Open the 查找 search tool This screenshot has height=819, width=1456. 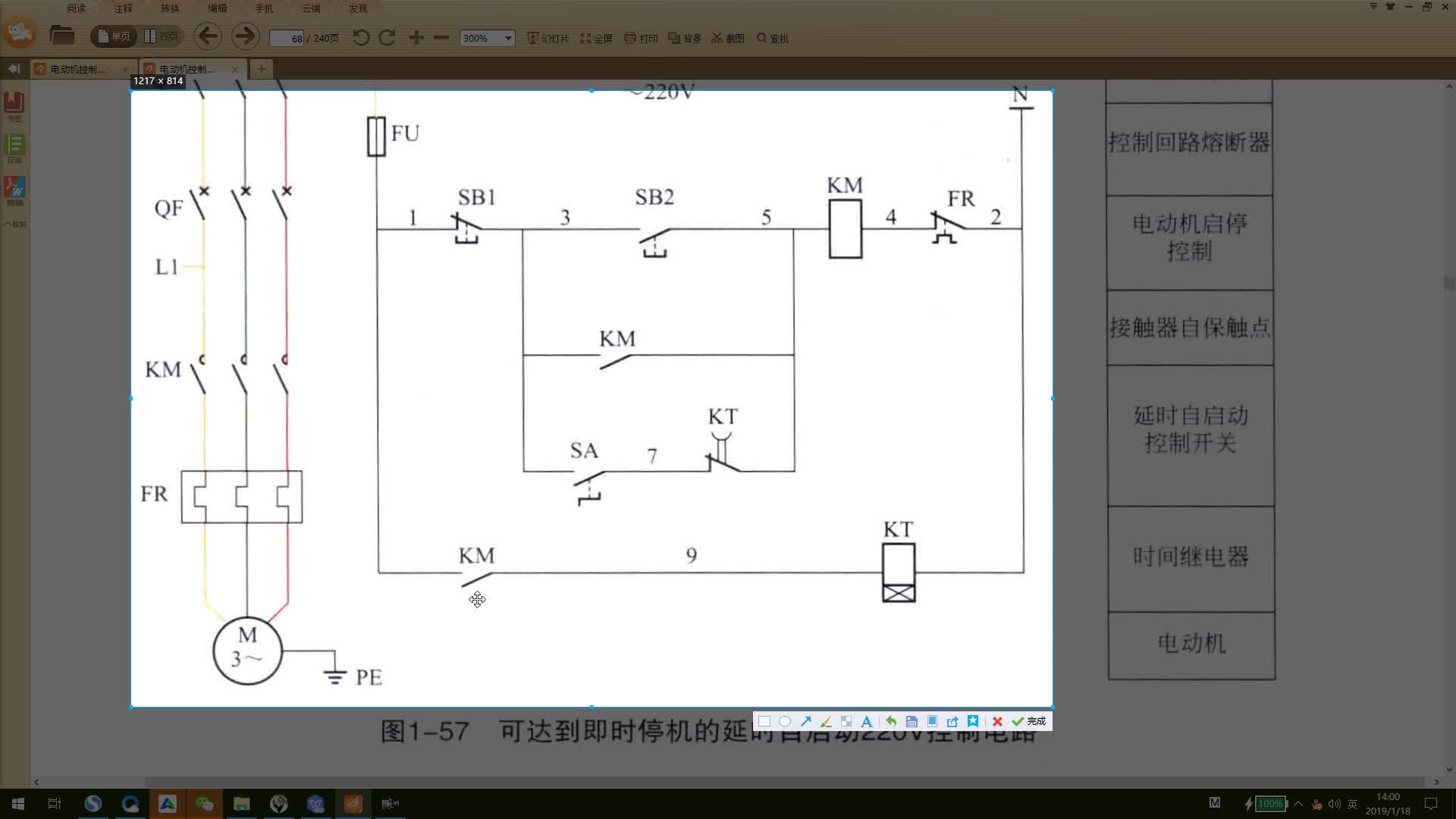click(773, 38)
